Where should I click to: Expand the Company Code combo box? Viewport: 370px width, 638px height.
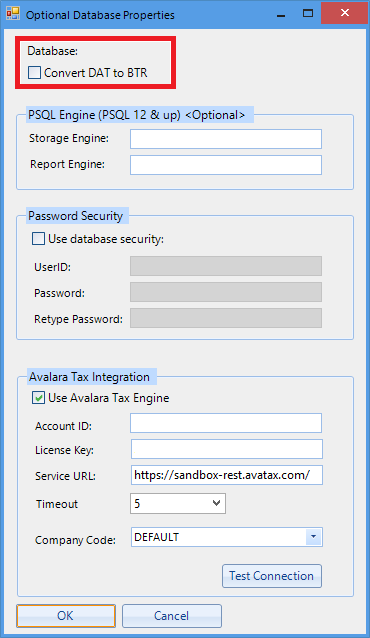click(313, 537)
